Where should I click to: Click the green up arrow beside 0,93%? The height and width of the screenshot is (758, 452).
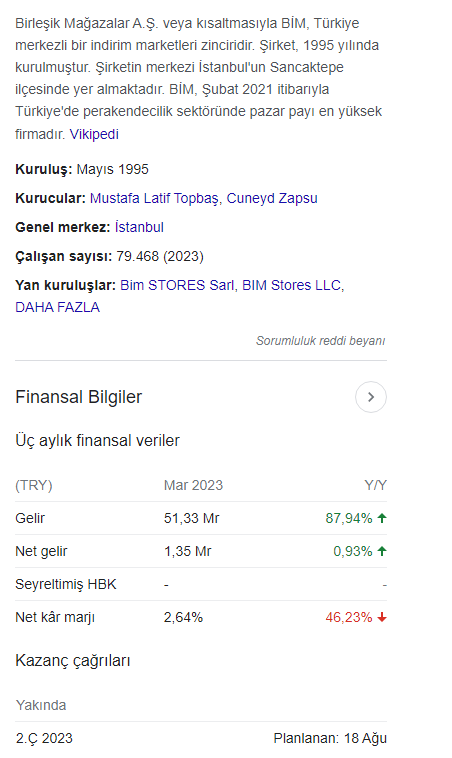click(382, 551)
